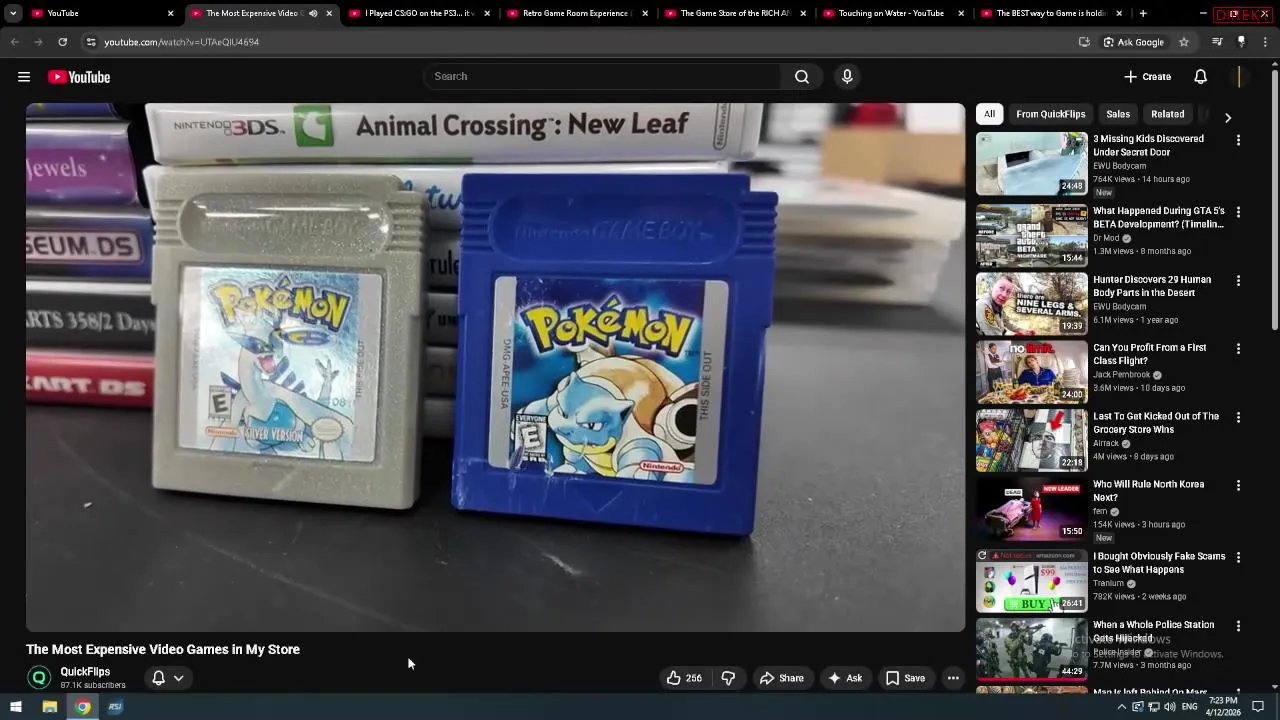
Task: Switch to I Played CS:GO on PS3 tab
Action: pos(420,13)
